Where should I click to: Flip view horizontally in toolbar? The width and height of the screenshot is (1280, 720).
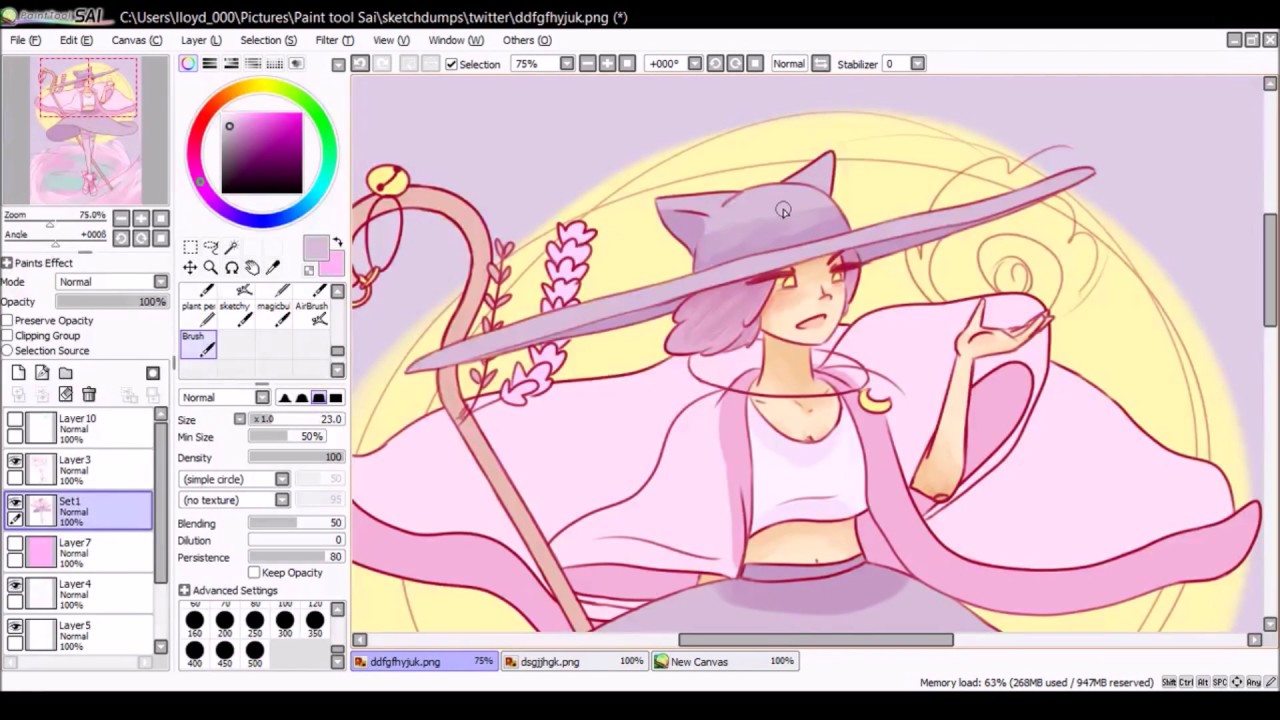(x=820, y=63)
